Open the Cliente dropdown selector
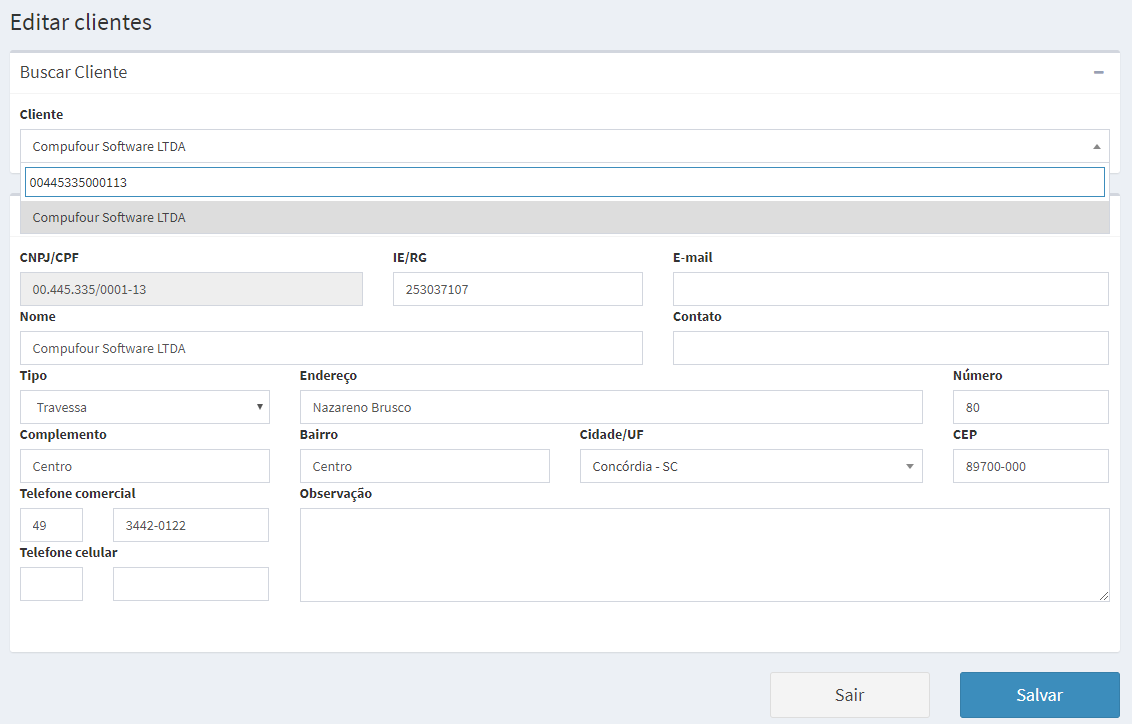 point(564,146)
